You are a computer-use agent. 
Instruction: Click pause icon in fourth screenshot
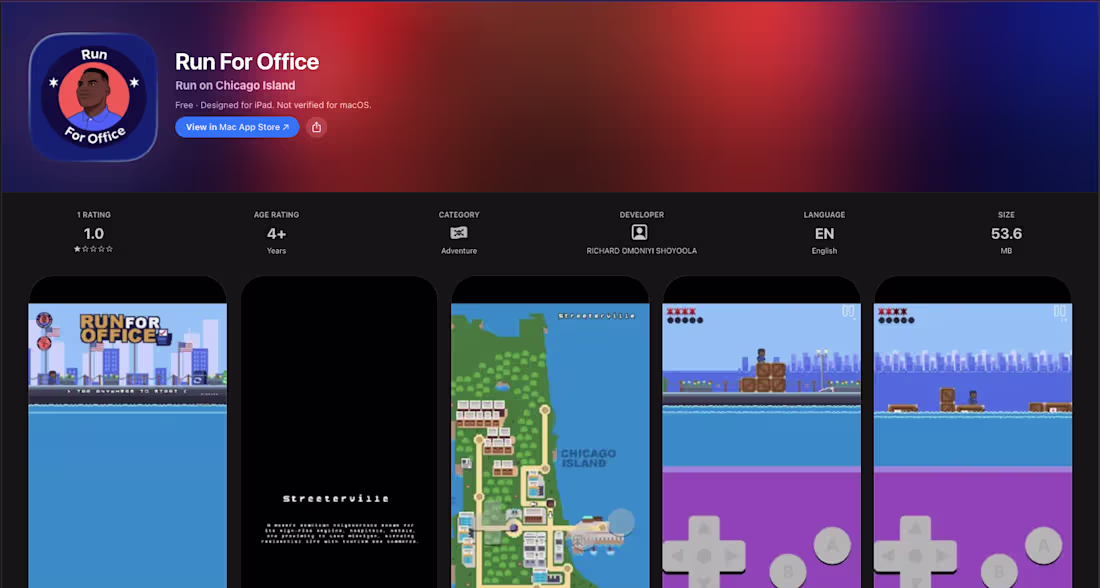pyautogui.click(x=848, y=312)
